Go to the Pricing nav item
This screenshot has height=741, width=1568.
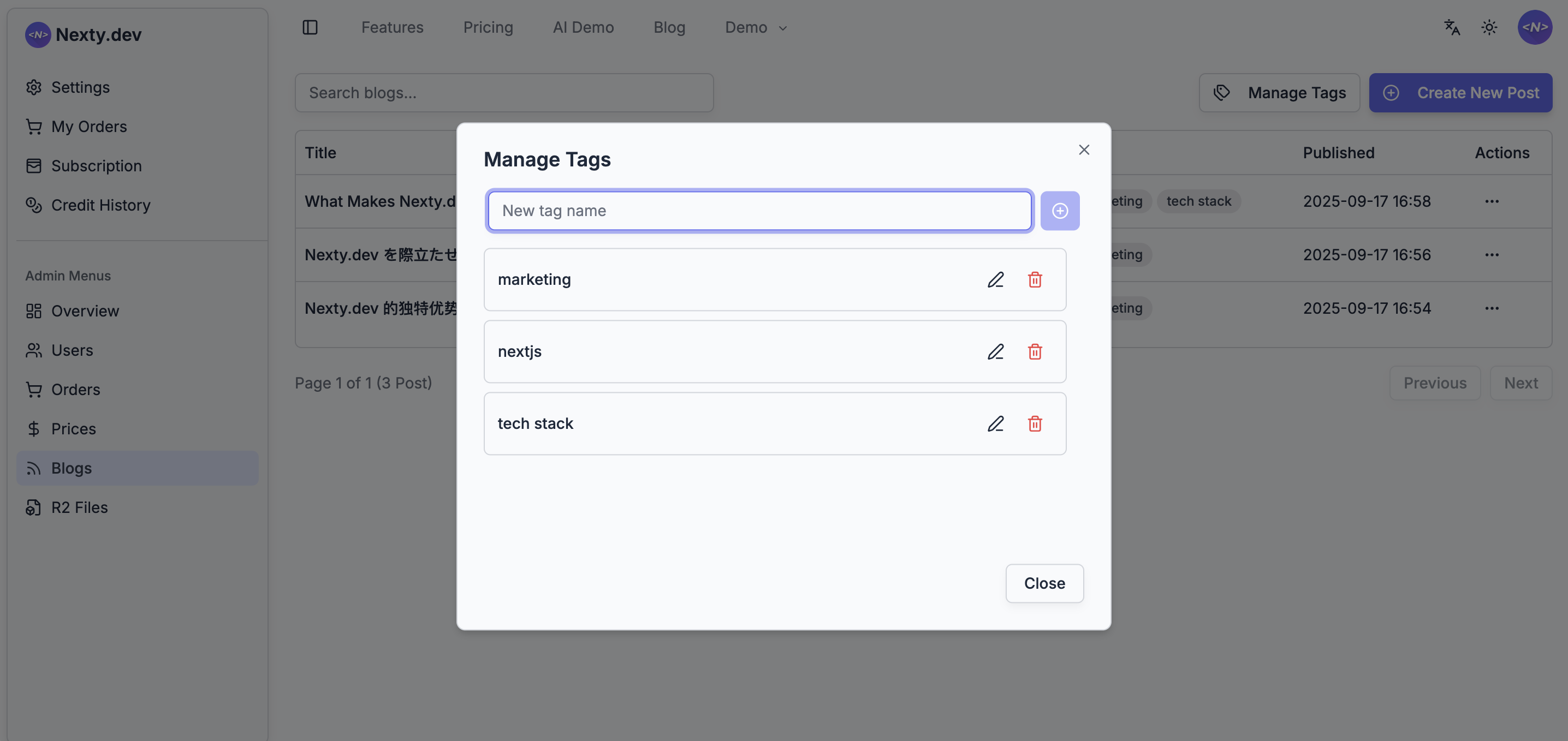[488, 27]
